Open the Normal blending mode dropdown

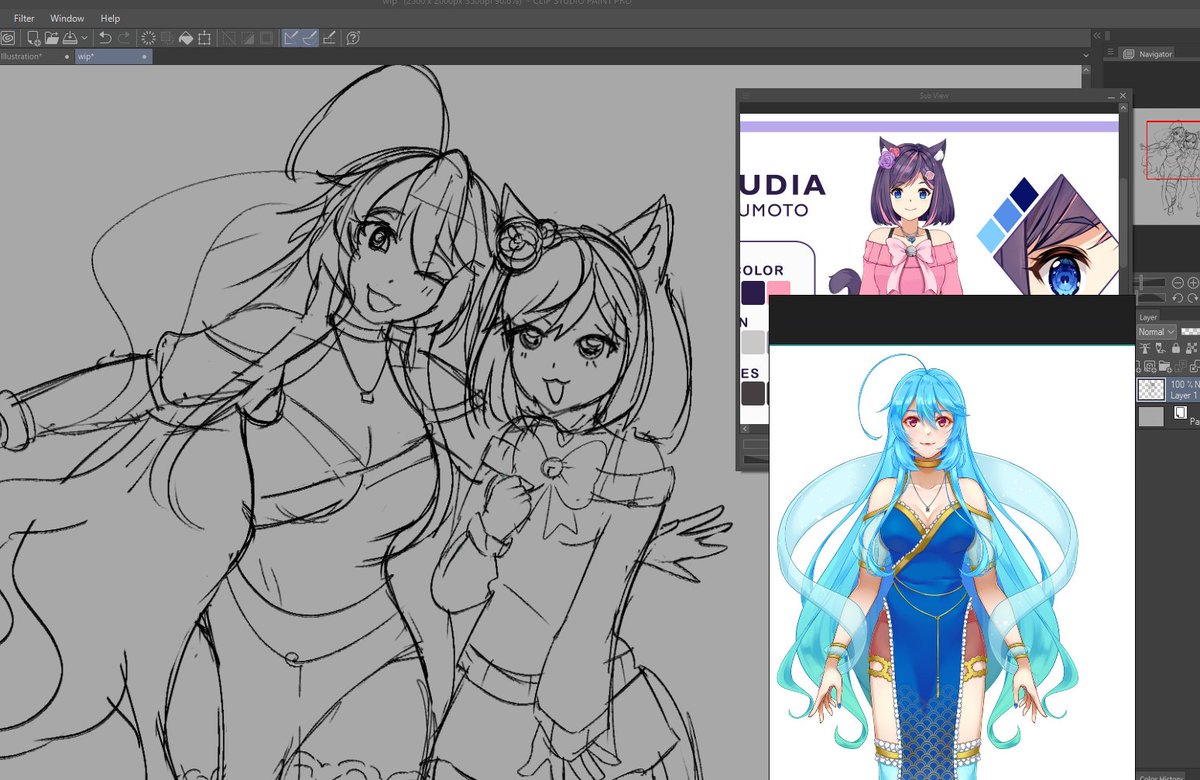pos(1157,332)
